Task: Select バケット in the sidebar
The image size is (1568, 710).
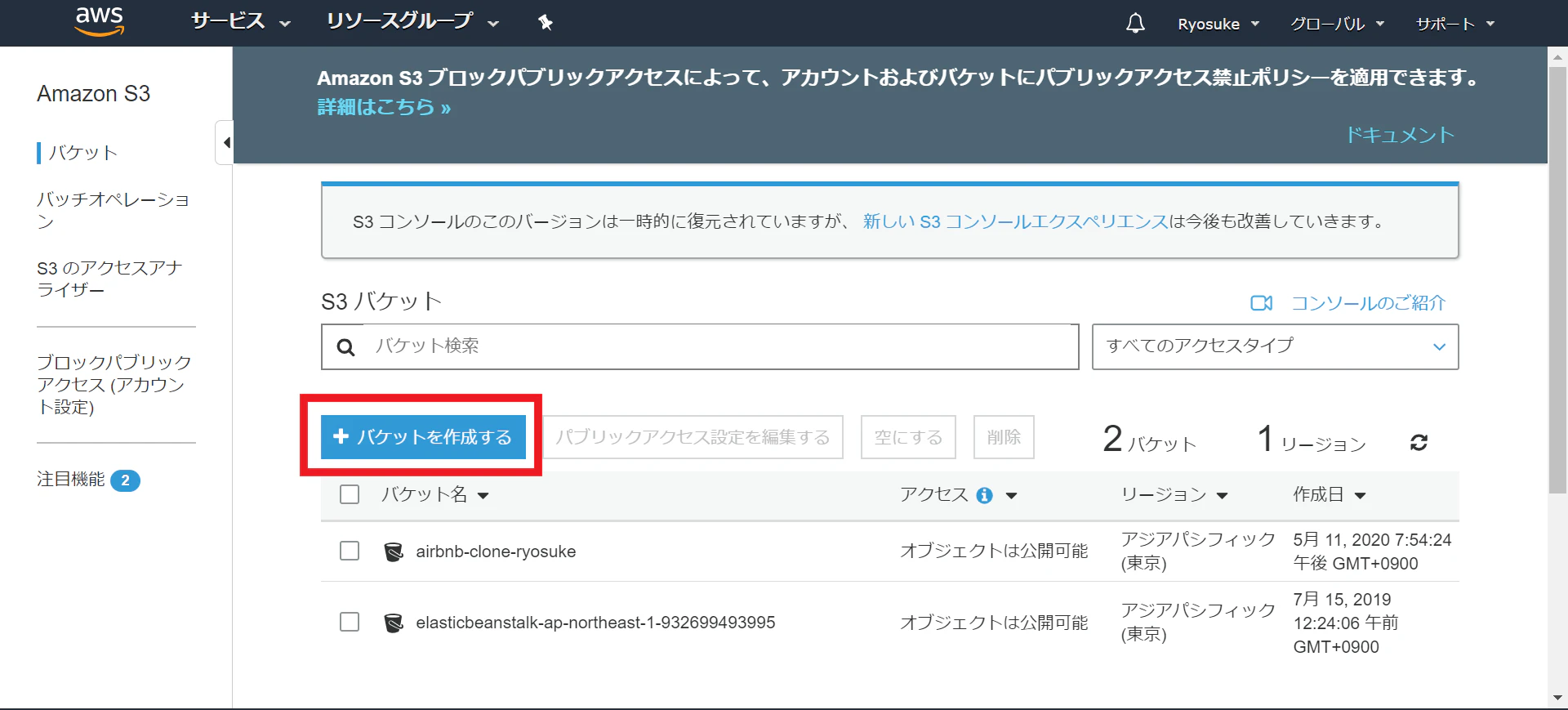Action: [x=82, y=153]
